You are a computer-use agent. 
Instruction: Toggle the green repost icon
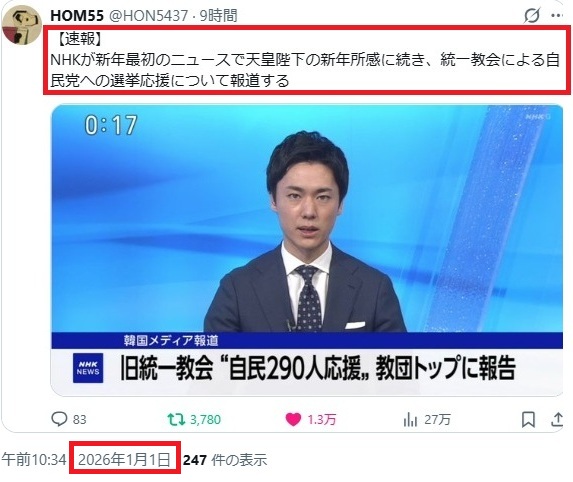click(177, 420)
